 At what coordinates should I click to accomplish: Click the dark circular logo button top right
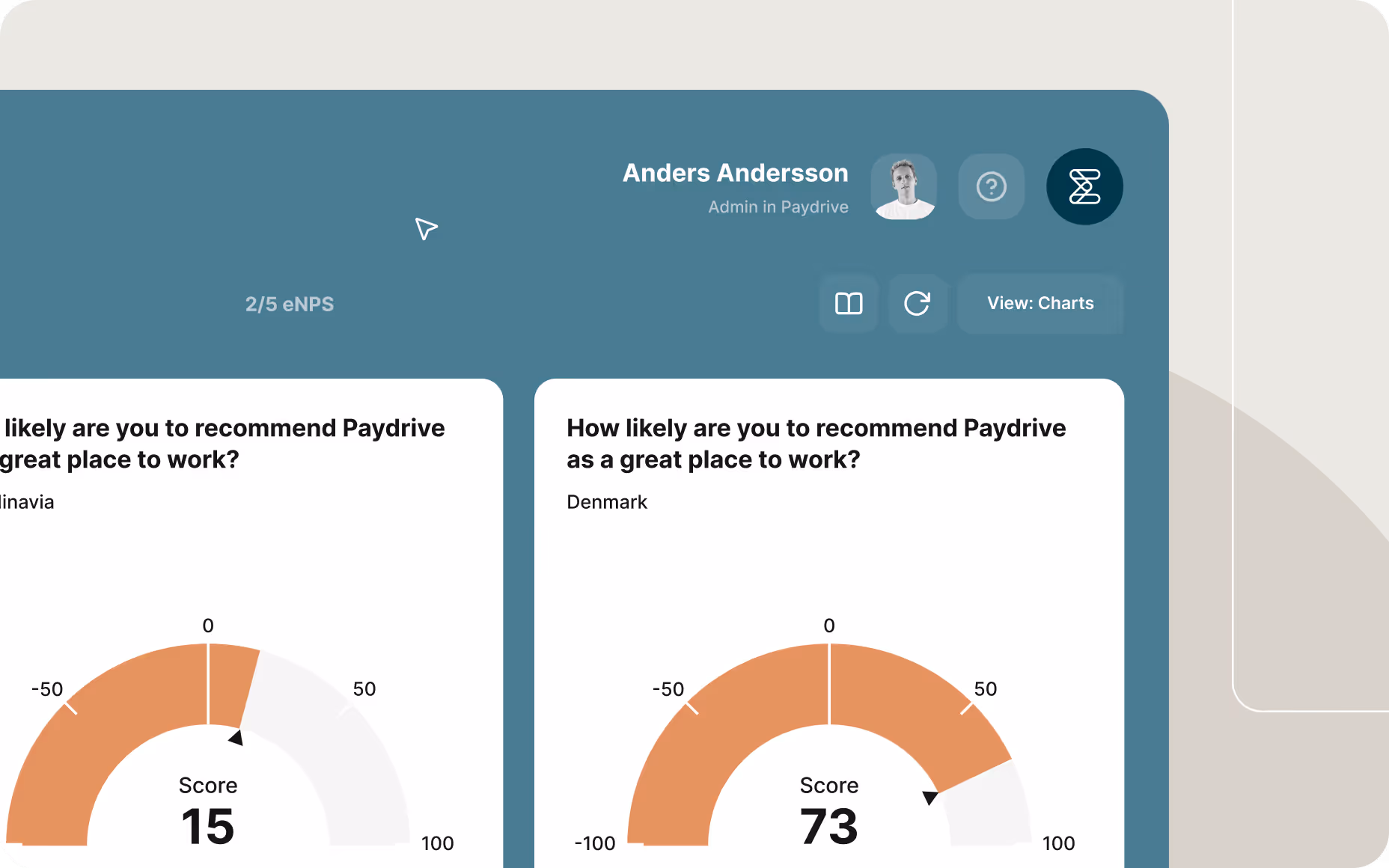coord(1084,187)
